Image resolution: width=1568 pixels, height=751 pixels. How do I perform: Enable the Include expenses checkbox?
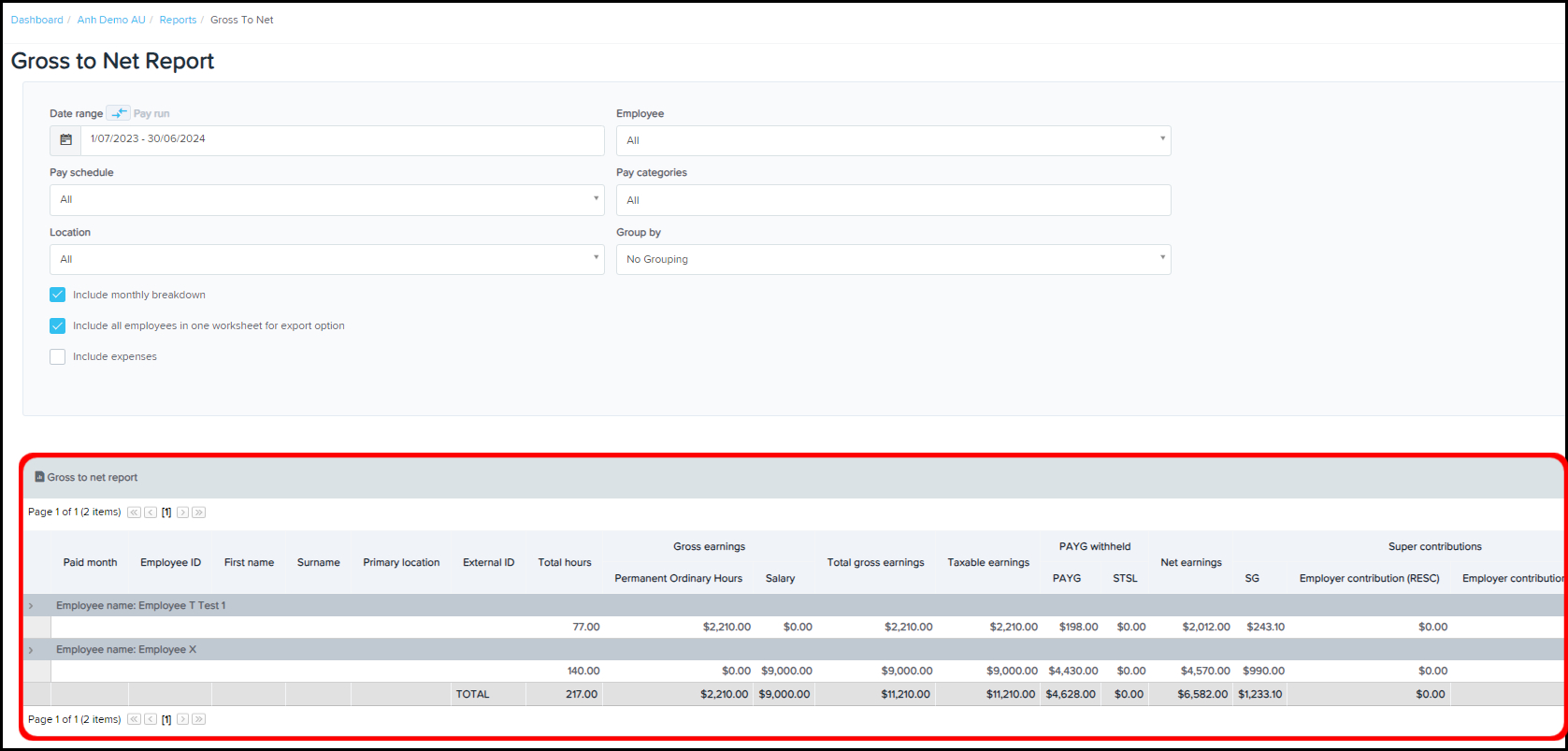click(58, 357)
